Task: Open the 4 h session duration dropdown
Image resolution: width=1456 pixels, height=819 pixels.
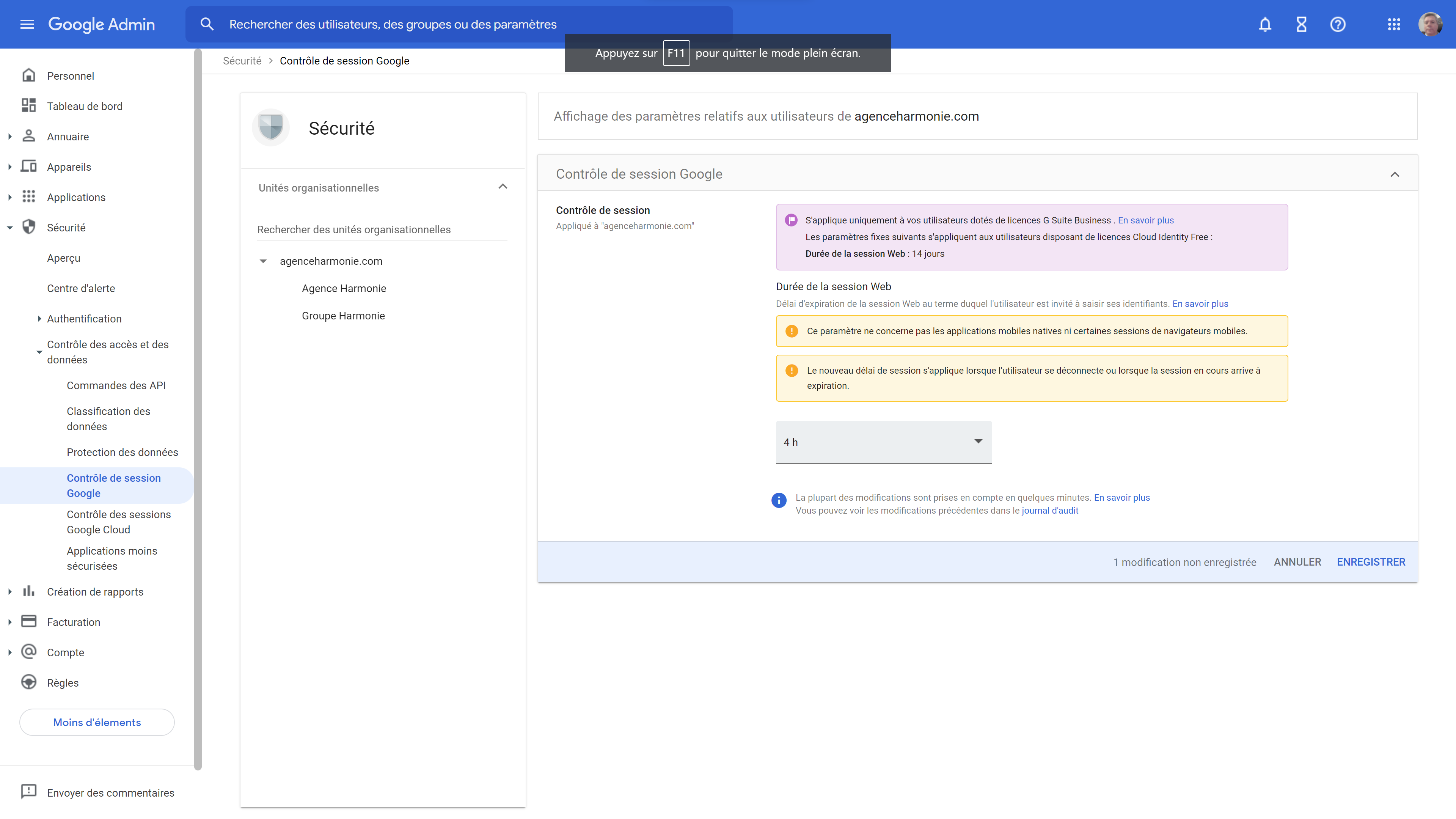Action: 883,442
